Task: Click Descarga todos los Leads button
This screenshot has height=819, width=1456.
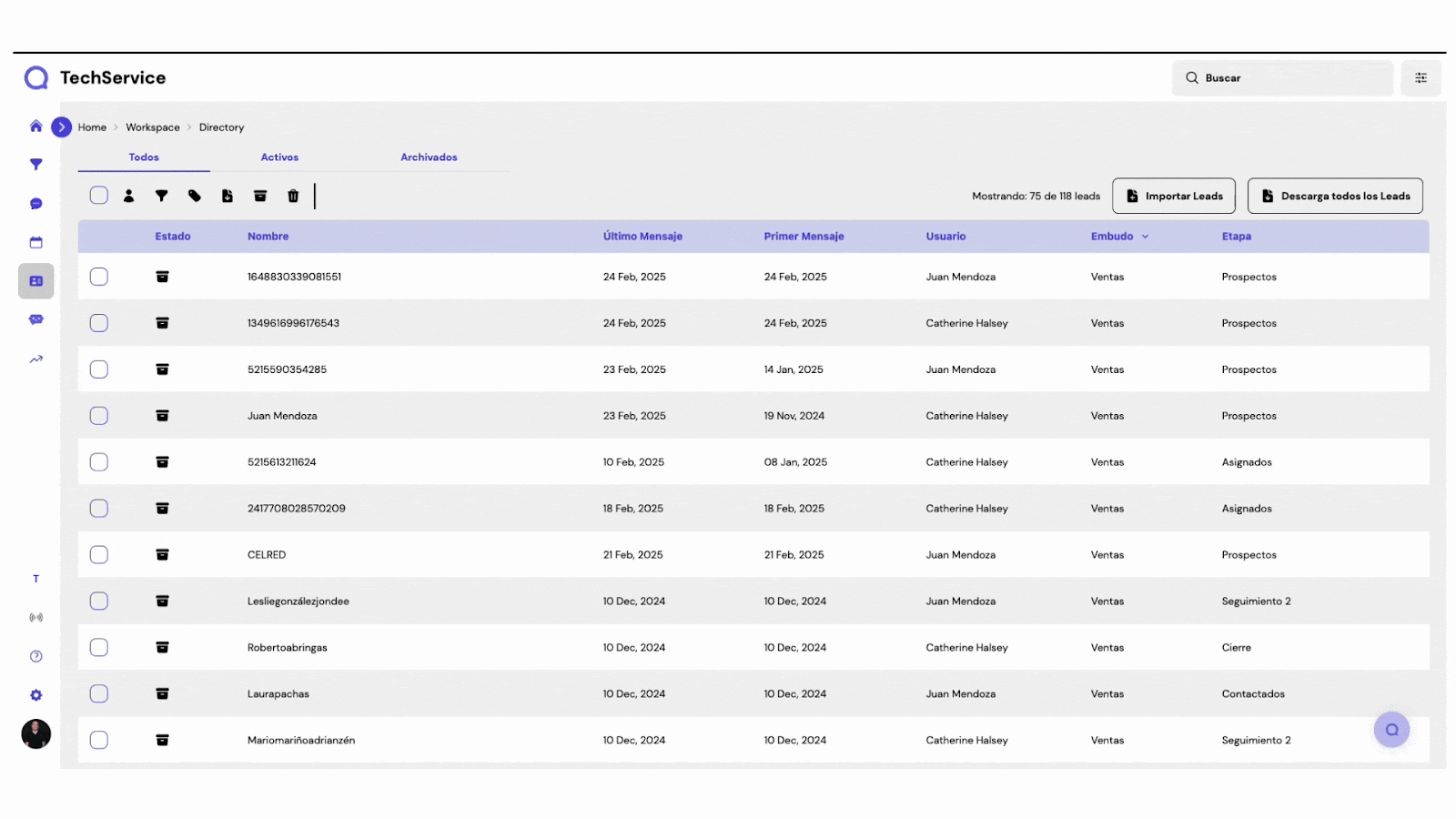Action: (1335, 196)
